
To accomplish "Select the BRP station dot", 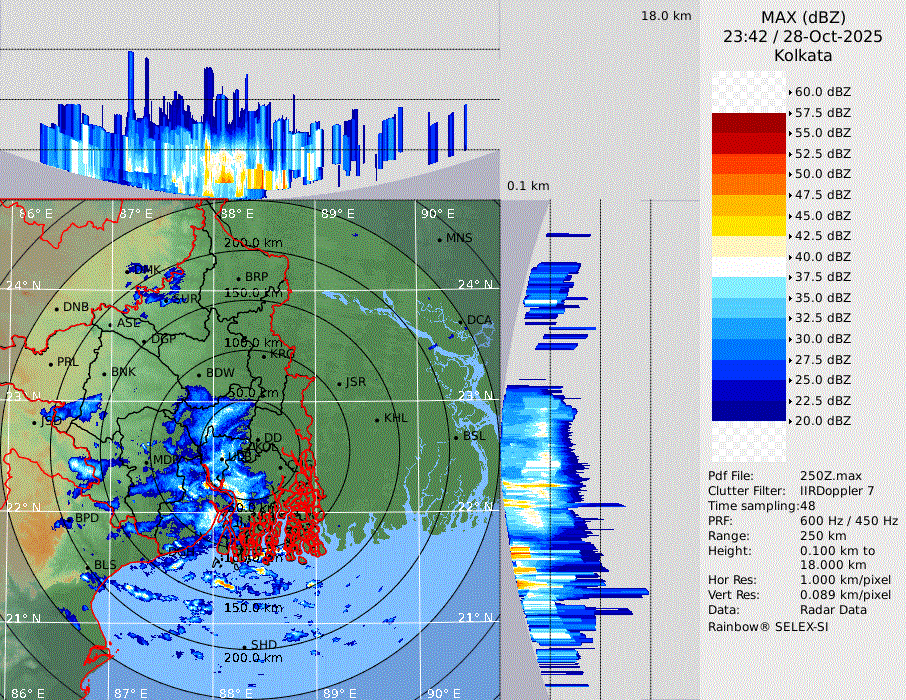I will [x=239, y=277].
